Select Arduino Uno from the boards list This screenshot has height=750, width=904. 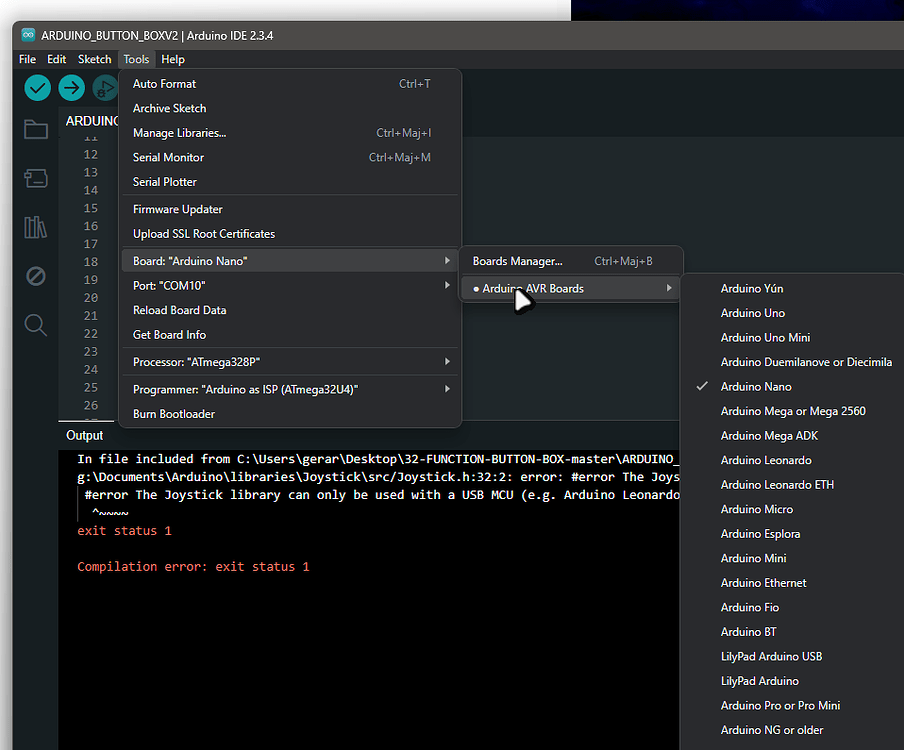coord(750,312)
